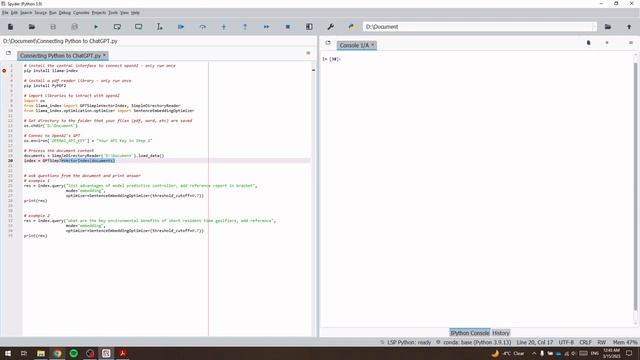Open the Source menu

click(x=40, y=13)
